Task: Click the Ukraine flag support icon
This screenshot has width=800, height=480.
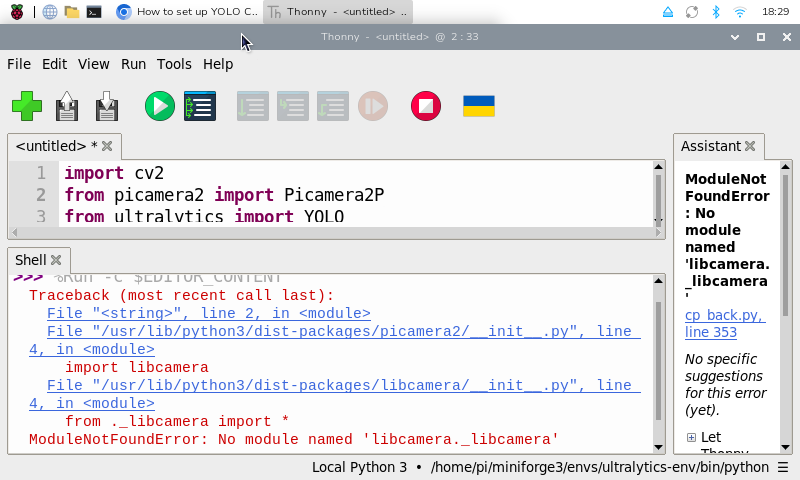Action: click(479, 106)
